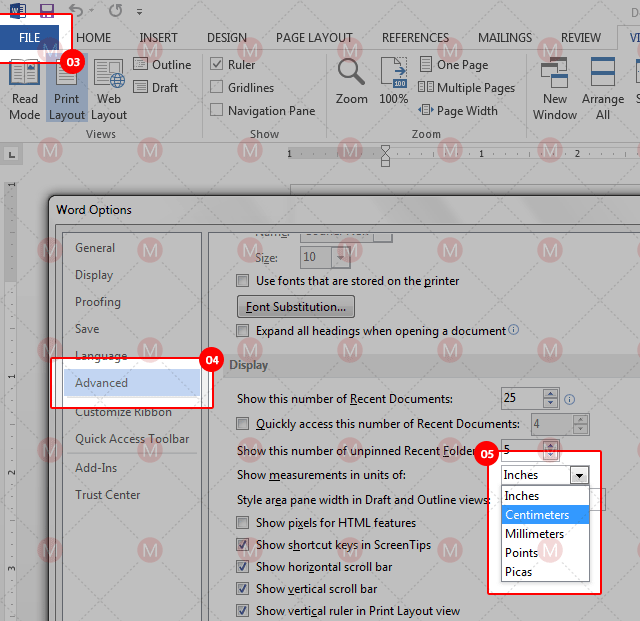Select Advanced in Word Options
Image resolution: width=640 pixels, height=621 pixels.
coord(132,383)
